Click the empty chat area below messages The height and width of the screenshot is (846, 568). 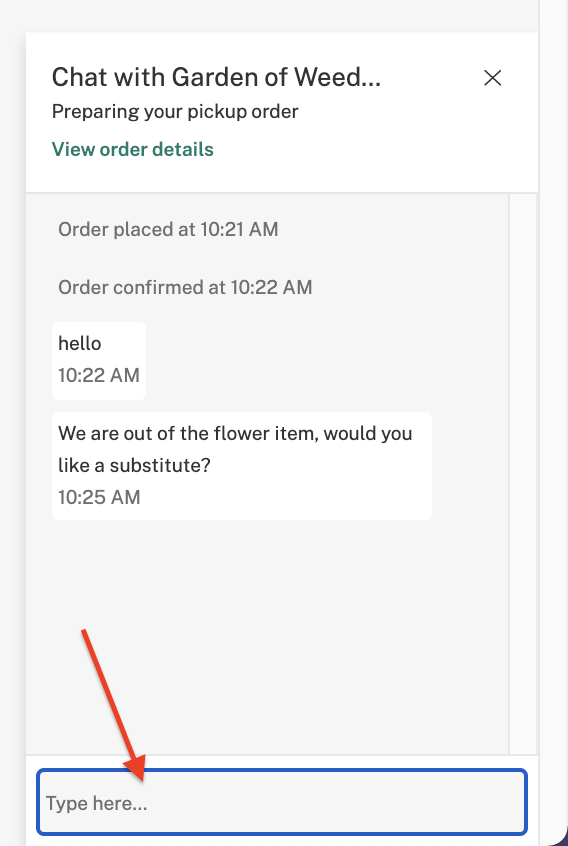coord(267,637)
